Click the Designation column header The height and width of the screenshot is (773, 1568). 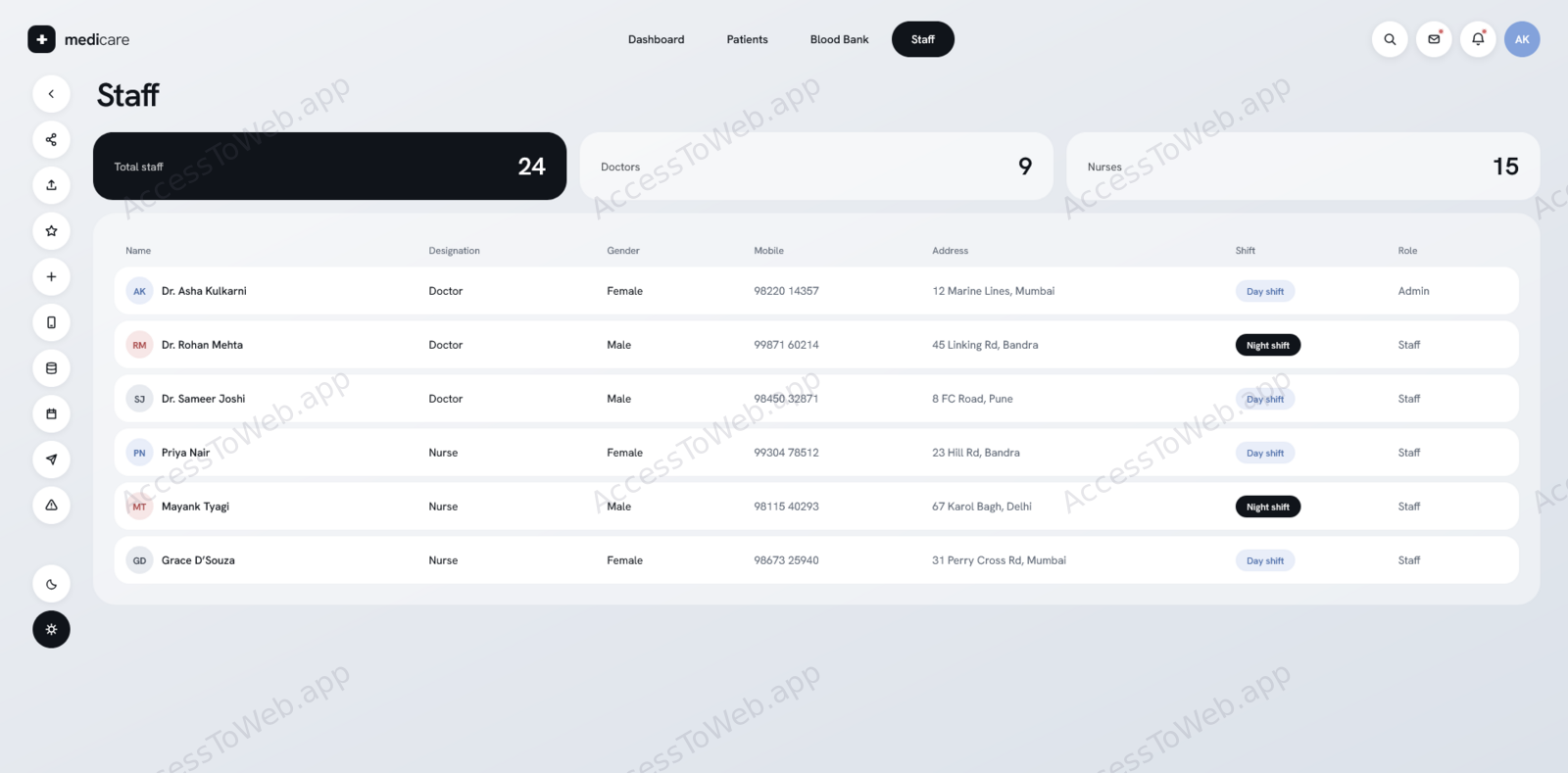[x=455, y=251]
